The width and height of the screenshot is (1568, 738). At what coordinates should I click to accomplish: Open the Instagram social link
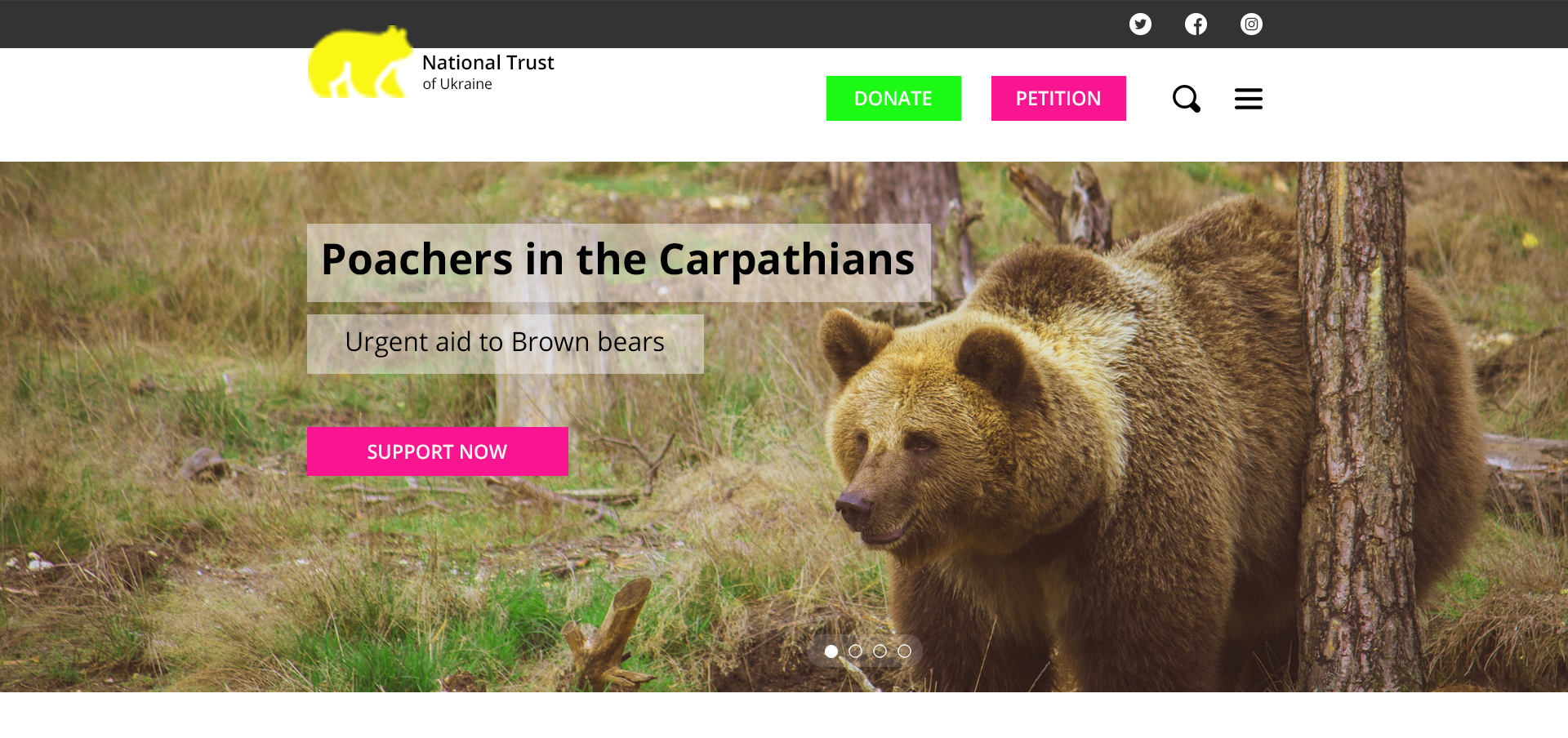click(x=1251, y=24)
